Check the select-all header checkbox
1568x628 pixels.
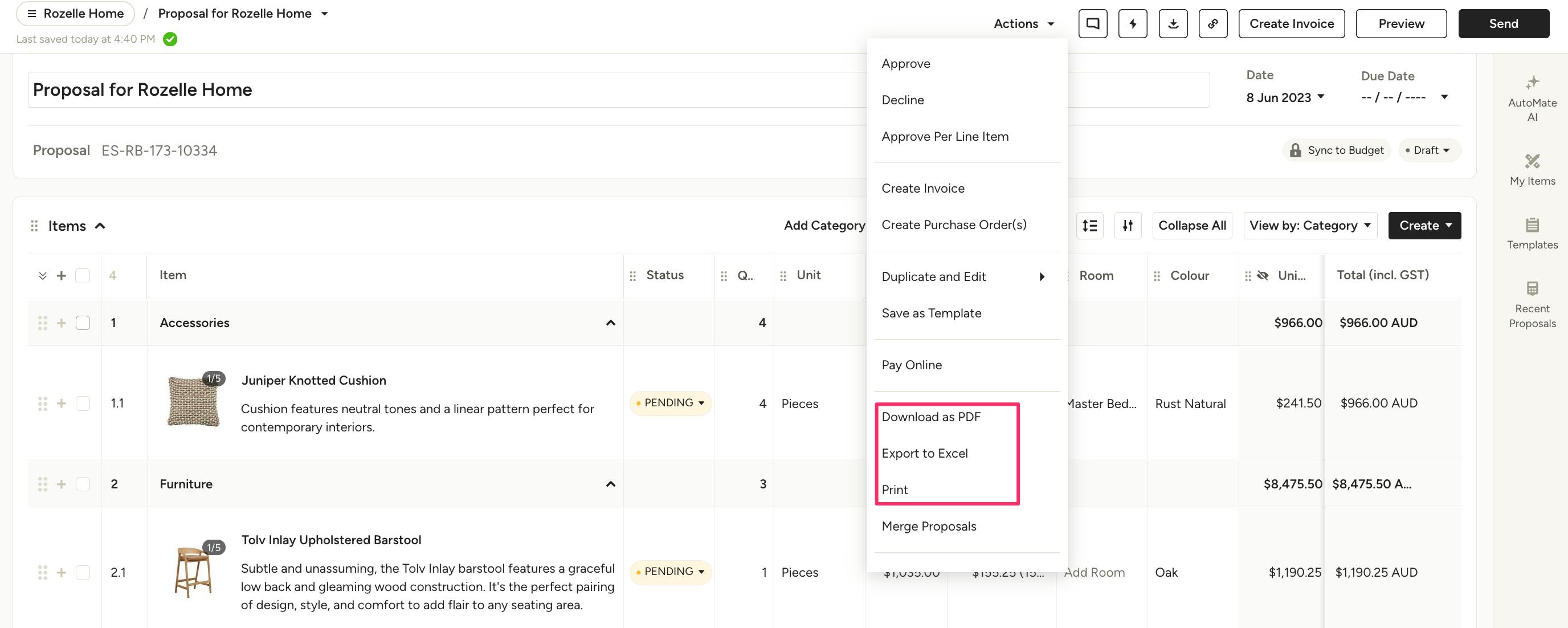pyautogui.click(x=83, y=276)
